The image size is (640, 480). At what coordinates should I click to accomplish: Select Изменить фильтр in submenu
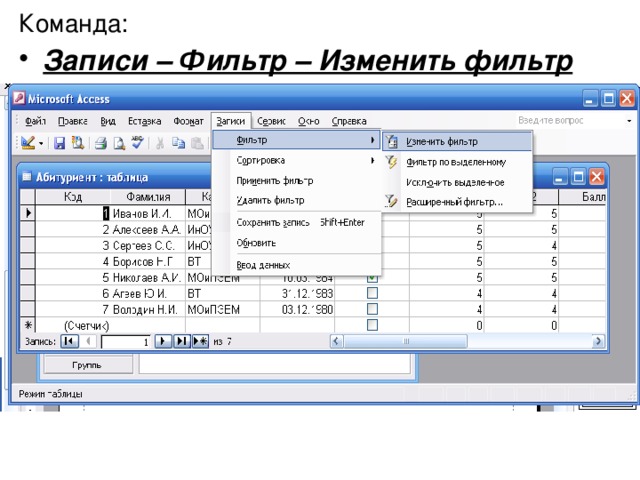(458, 142)
